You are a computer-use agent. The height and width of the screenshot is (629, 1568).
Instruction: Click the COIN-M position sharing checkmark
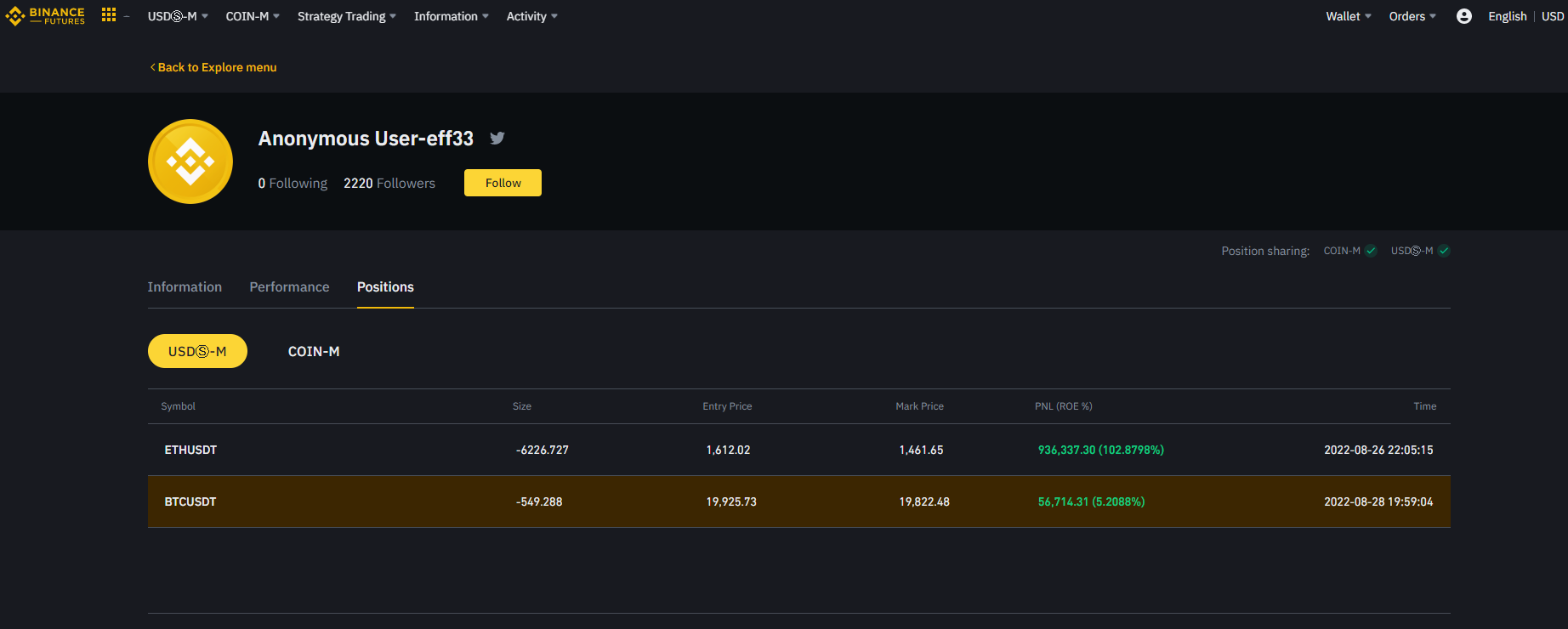1371,251
